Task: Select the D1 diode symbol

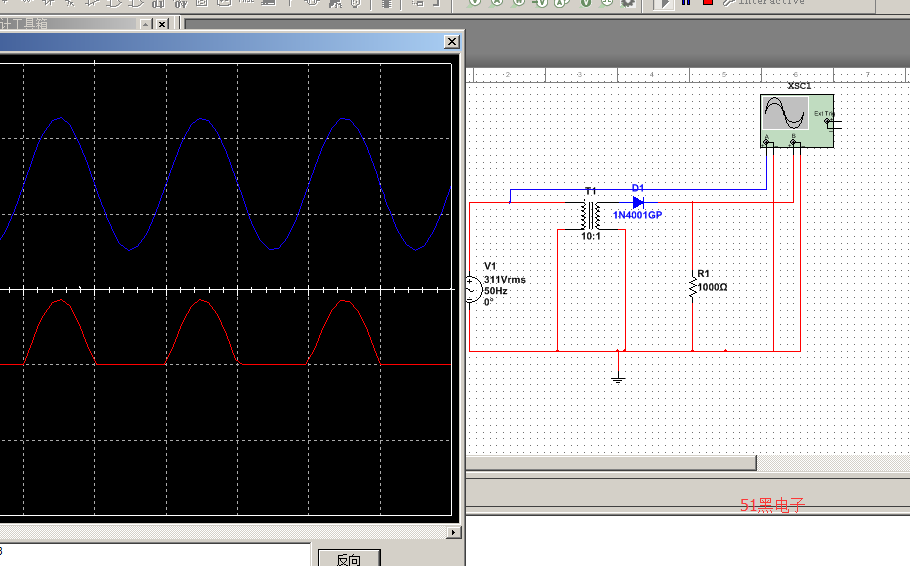Action: tap(638, 203)
